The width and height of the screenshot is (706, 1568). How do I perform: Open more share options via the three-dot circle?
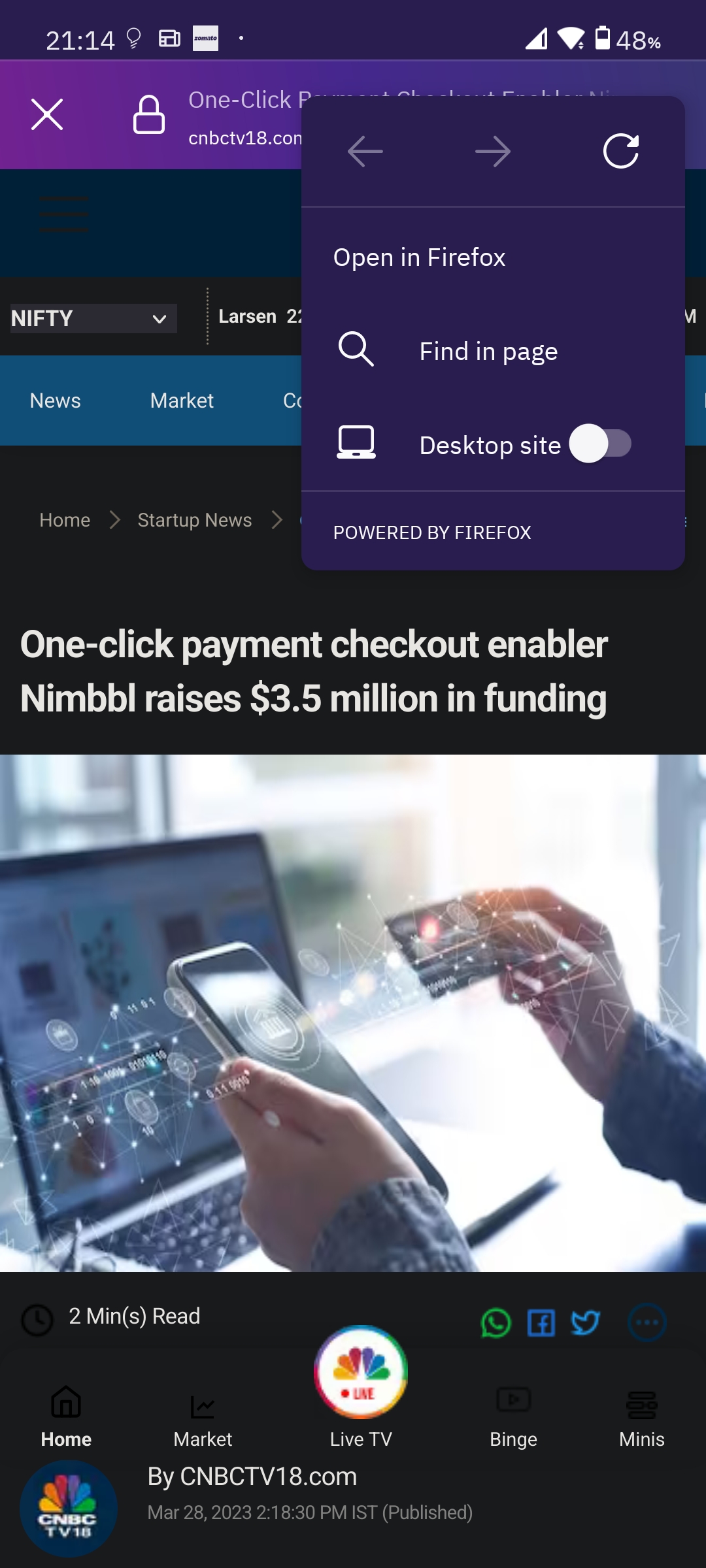(x=647, y=1323)
